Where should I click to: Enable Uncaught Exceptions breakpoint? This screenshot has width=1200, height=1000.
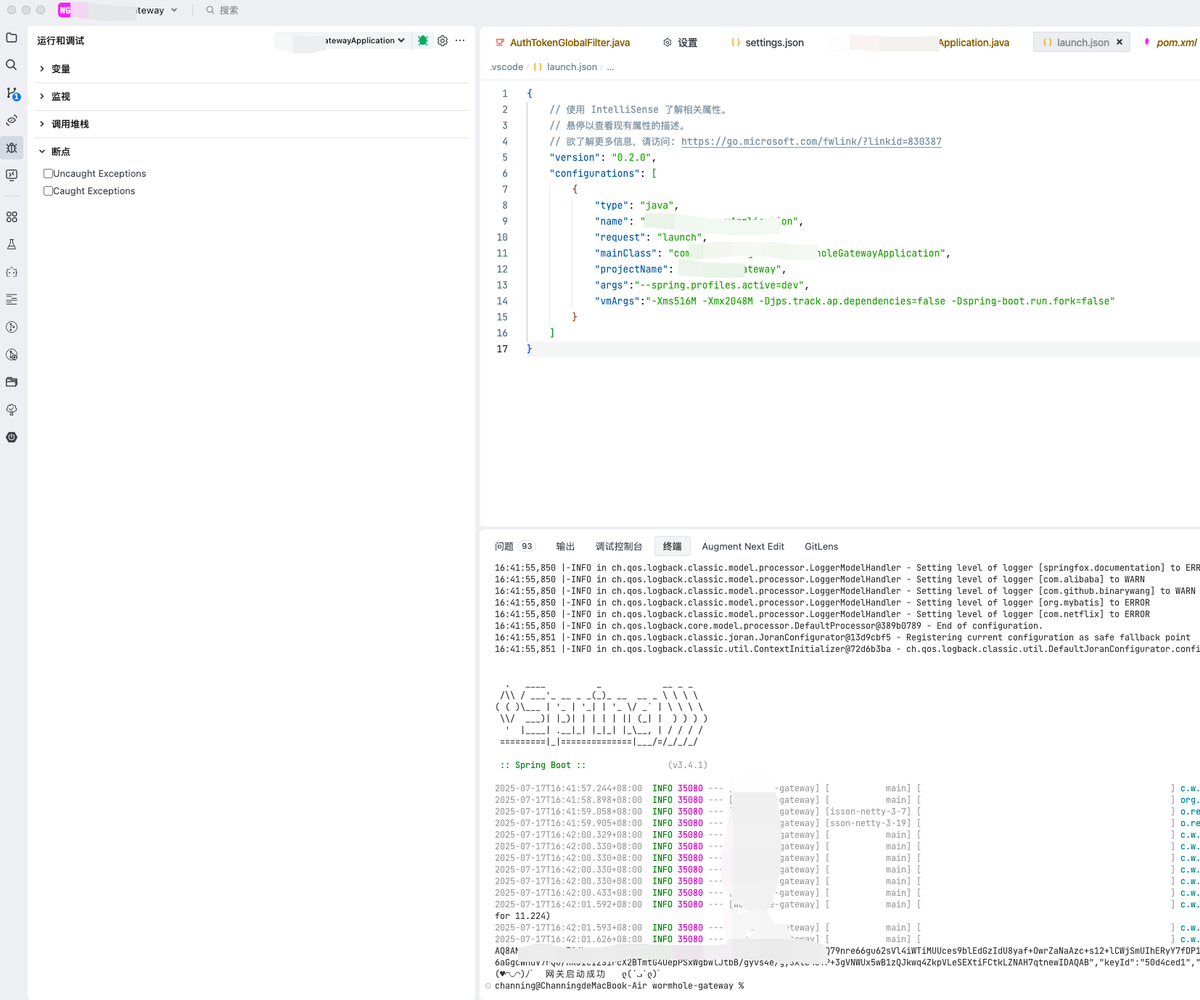pos(48,174)
